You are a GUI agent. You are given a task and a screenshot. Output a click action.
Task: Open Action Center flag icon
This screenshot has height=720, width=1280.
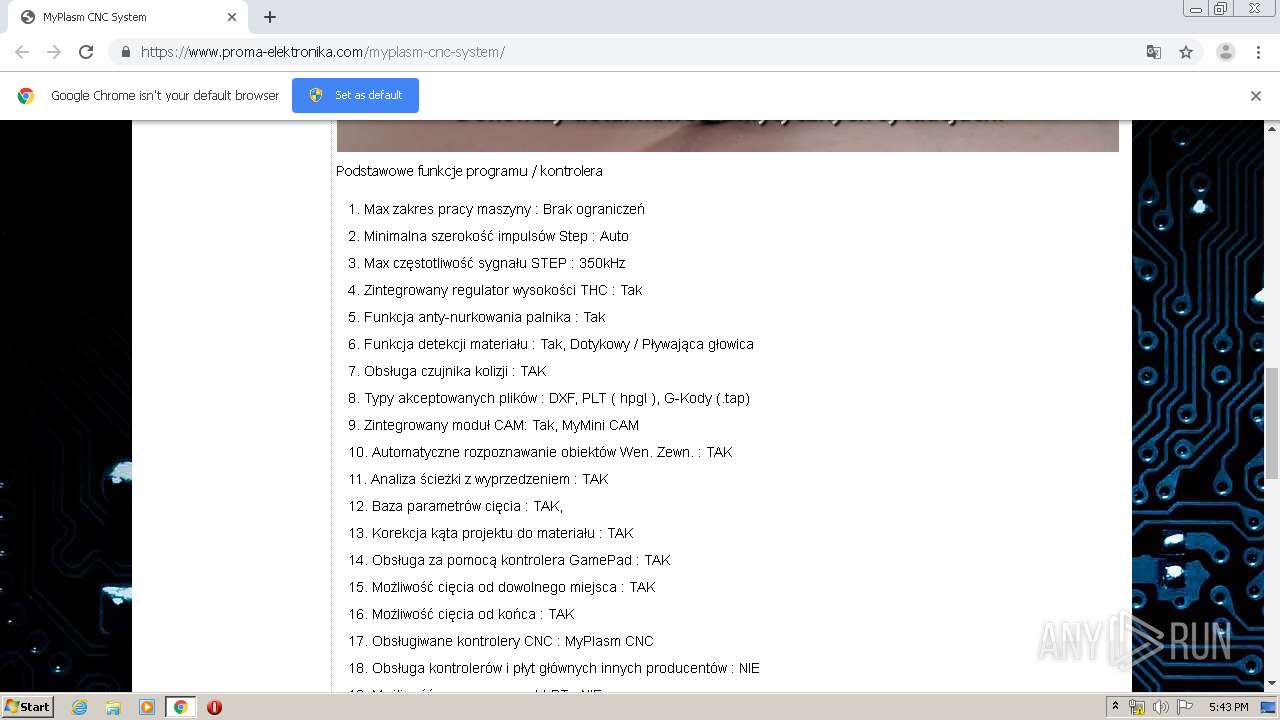[x=1185, y=707]
